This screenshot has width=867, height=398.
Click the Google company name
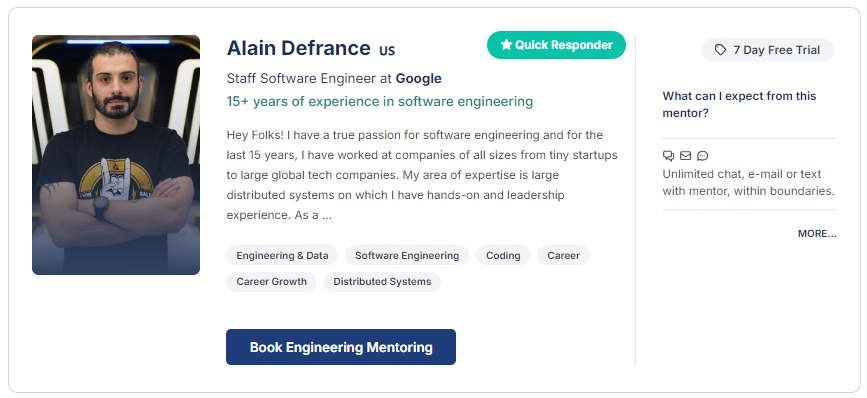click(x=419, y=78)
